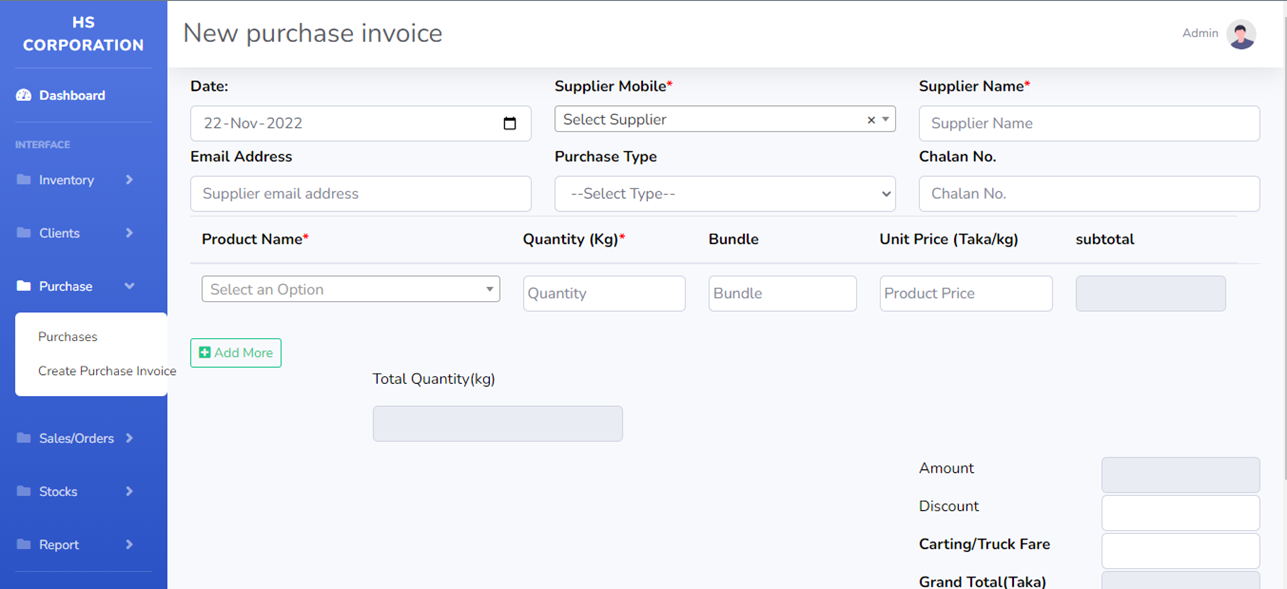This screenshot has height=589, width=1287.
Task: Click the "New purchase invoice" heading
Action: click(x=313, y=33)
